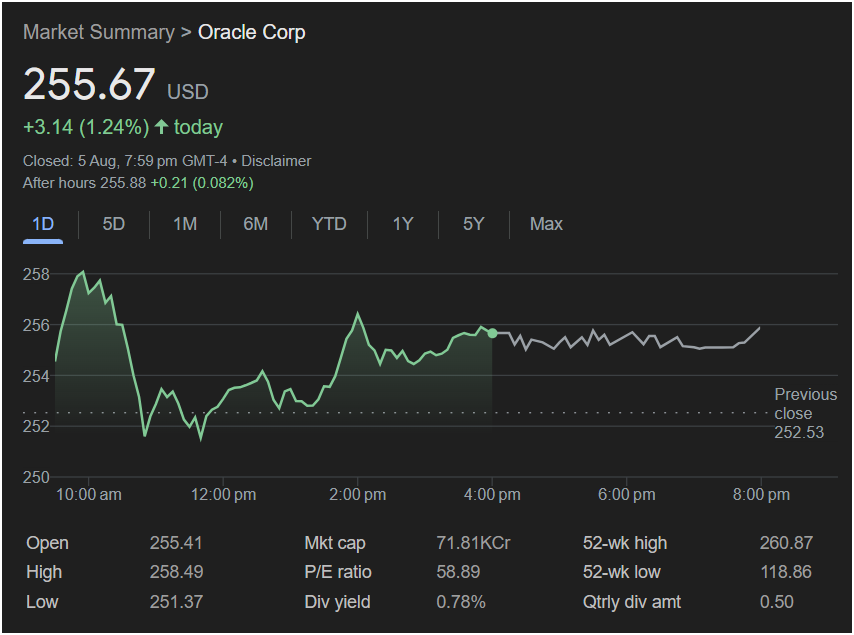The image size is (854, 635).
Task: Click the Qtrly div amt label
Action: click(x=632, y=602)
